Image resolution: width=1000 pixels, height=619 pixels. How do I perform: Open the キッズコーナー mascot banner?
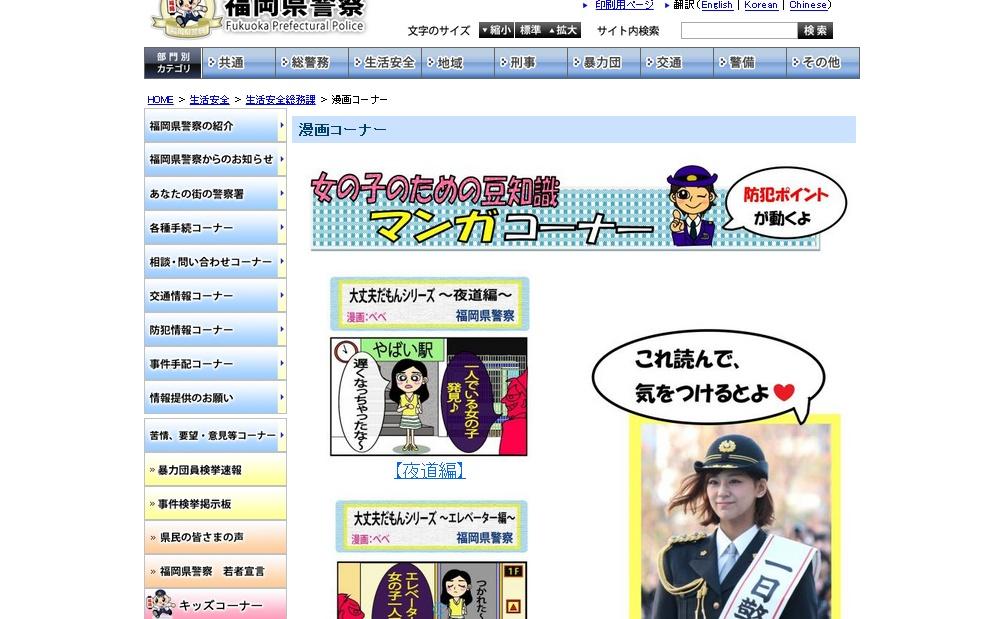pyautogui.click(x=215, y=605)
